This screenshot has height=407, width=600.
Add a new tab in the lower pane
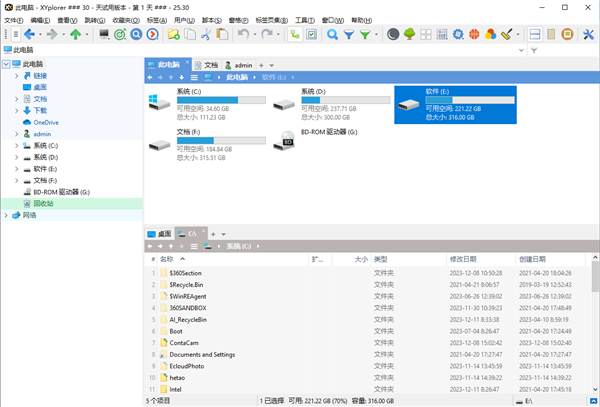click(213, 234)
